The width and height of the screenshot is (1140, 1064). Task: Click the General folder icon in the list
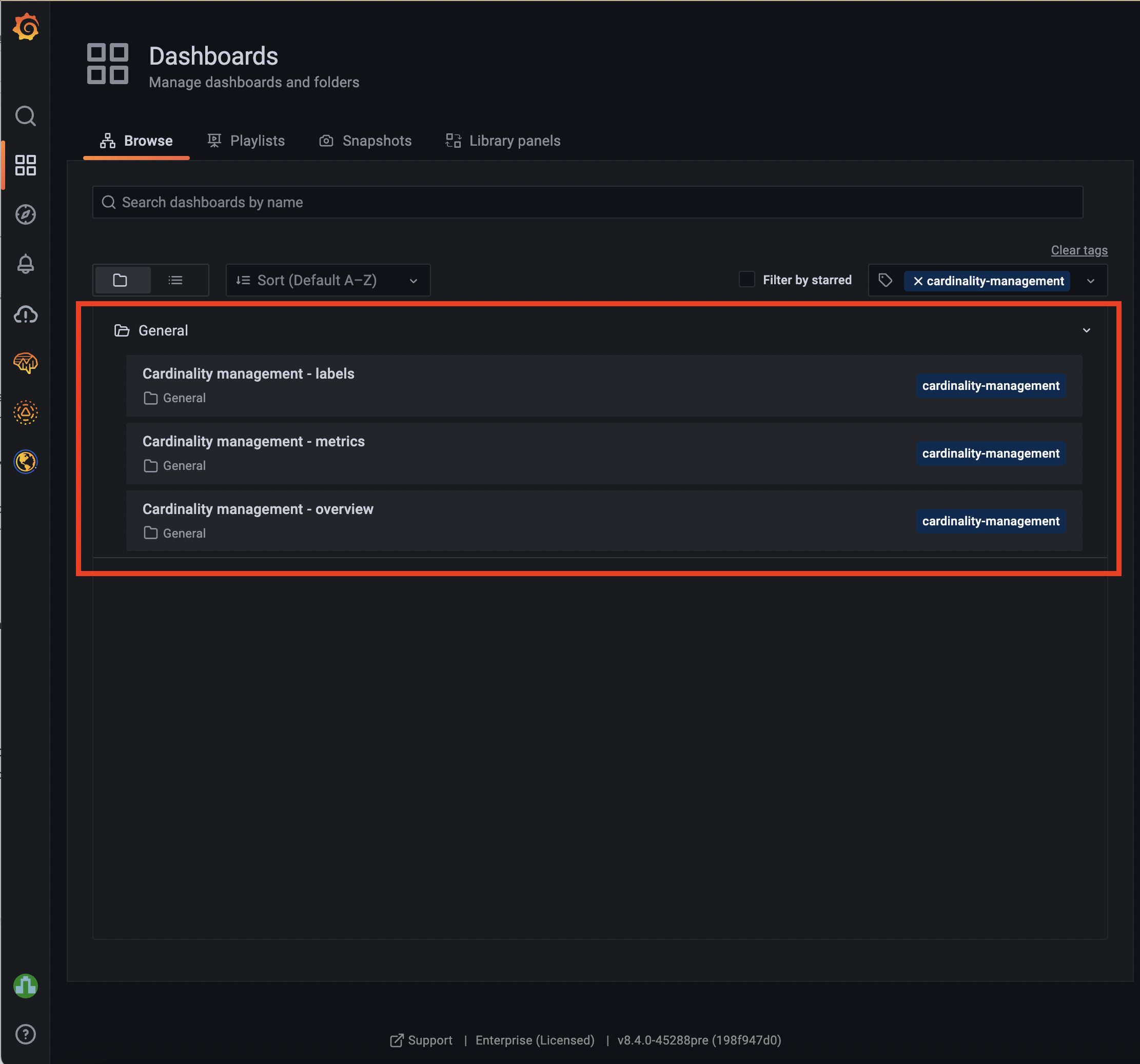tap(122, 330)
